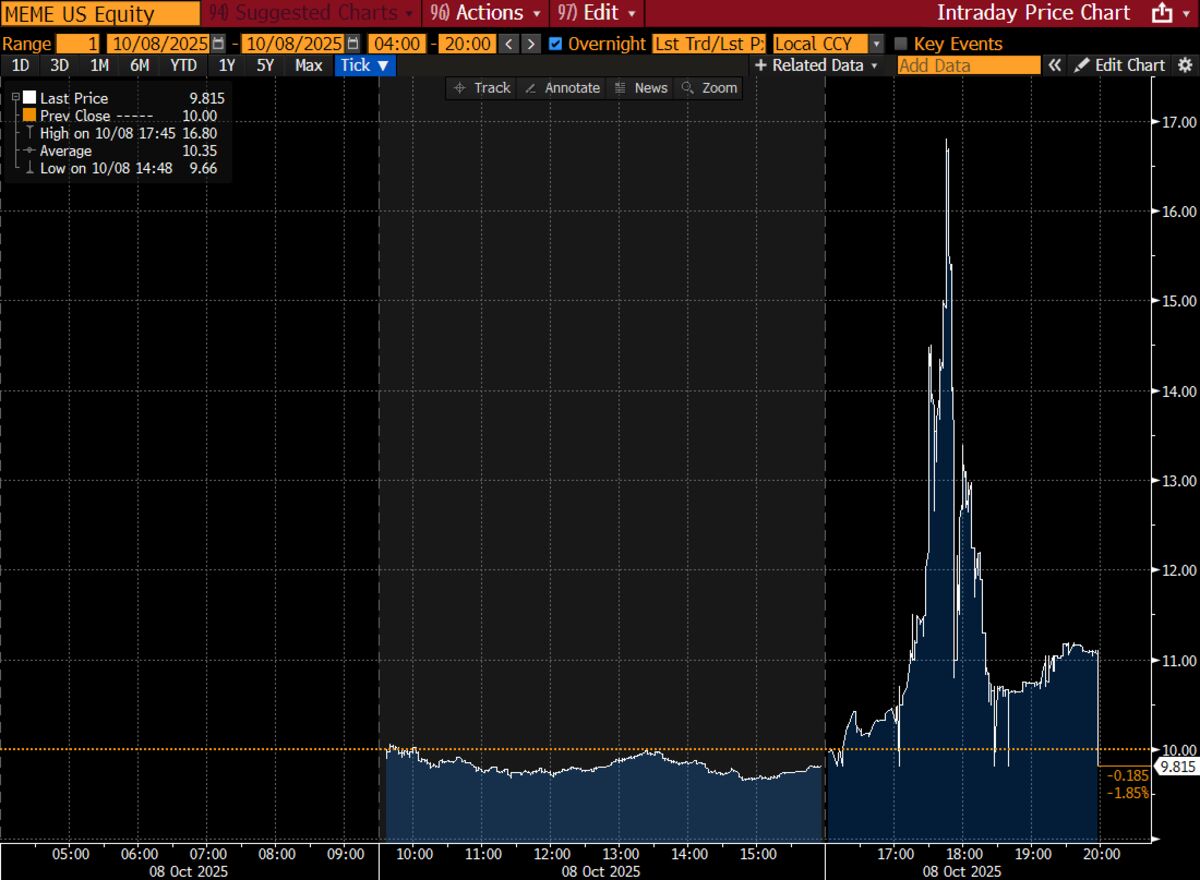Click the previous range arrow
The height and width of the screenshot is (880, 1200).
click(x=509, y=44)
